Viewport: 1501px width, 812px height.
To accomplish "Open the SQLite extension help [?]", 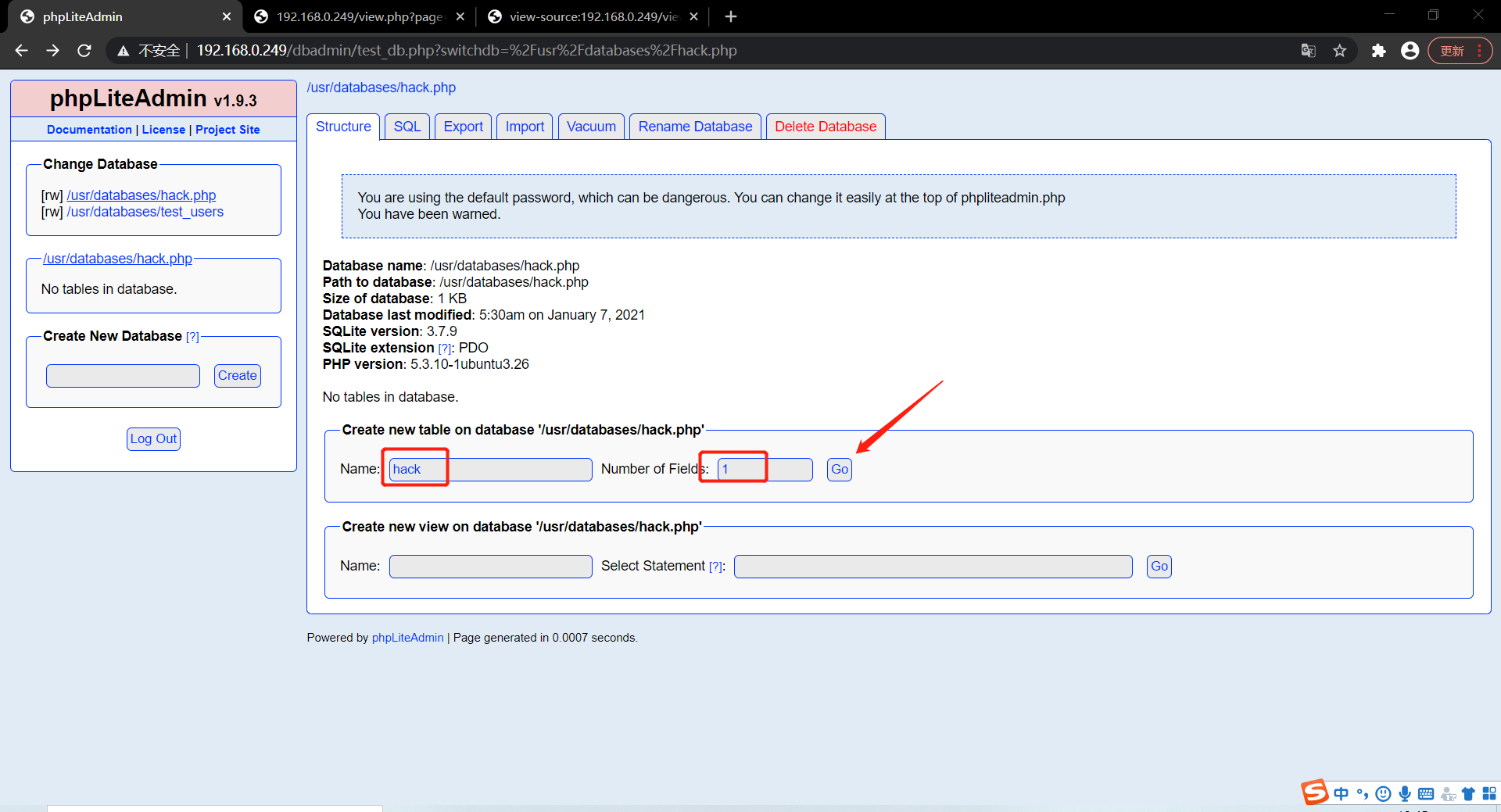I will click(445, 349).
